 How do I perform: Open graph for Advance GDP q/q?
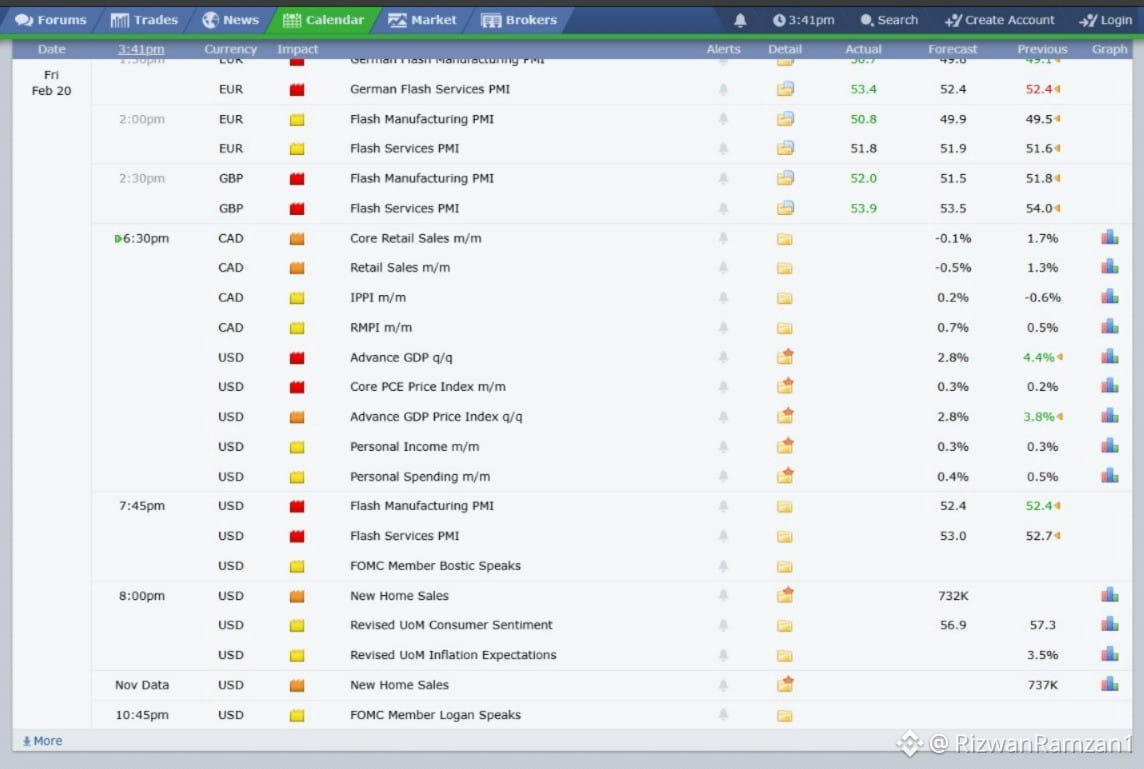(x=1110, y=356)
